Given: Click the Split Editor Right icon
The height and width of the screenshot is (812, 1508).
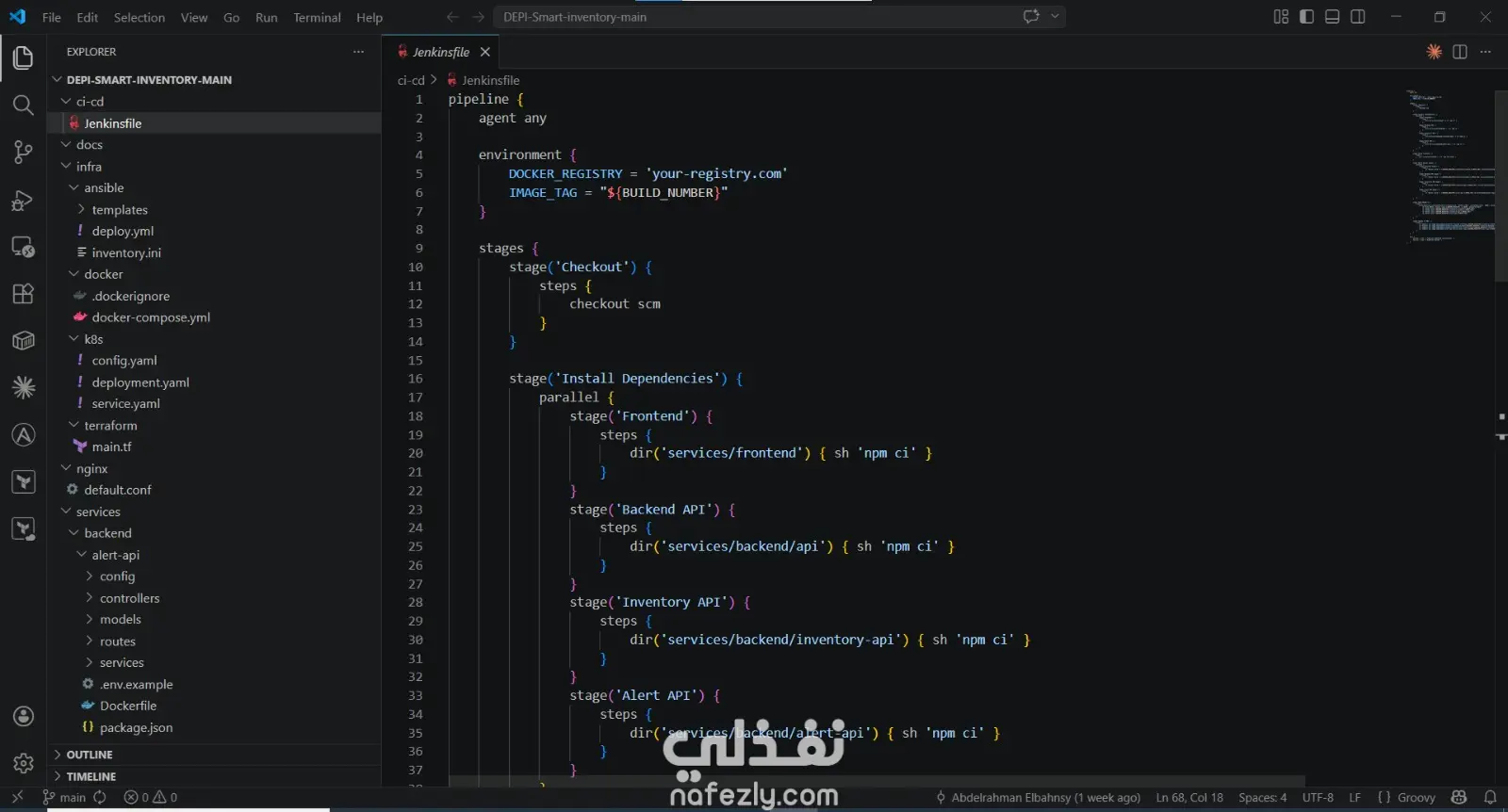Looking at the screenshot, I should (1460, 52).
